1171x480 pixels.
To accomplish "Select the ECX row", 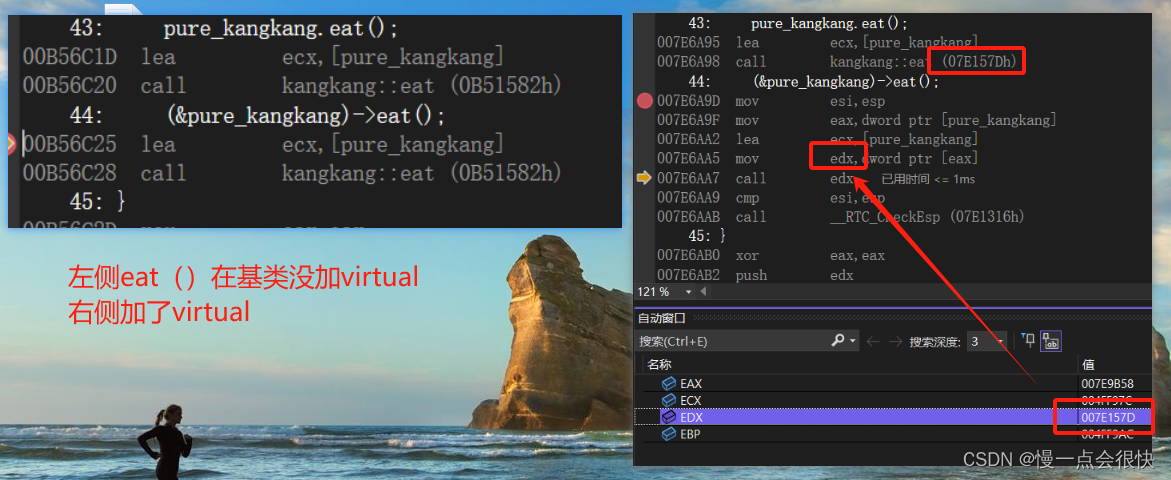I will [895, 401].
